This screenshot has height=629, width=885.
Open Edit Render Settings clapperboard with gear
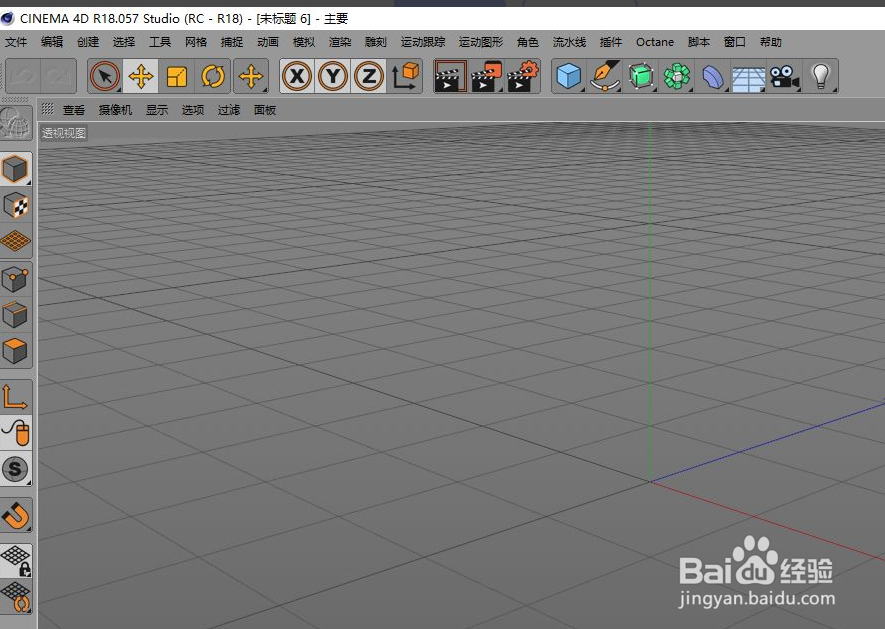(523, 76)
